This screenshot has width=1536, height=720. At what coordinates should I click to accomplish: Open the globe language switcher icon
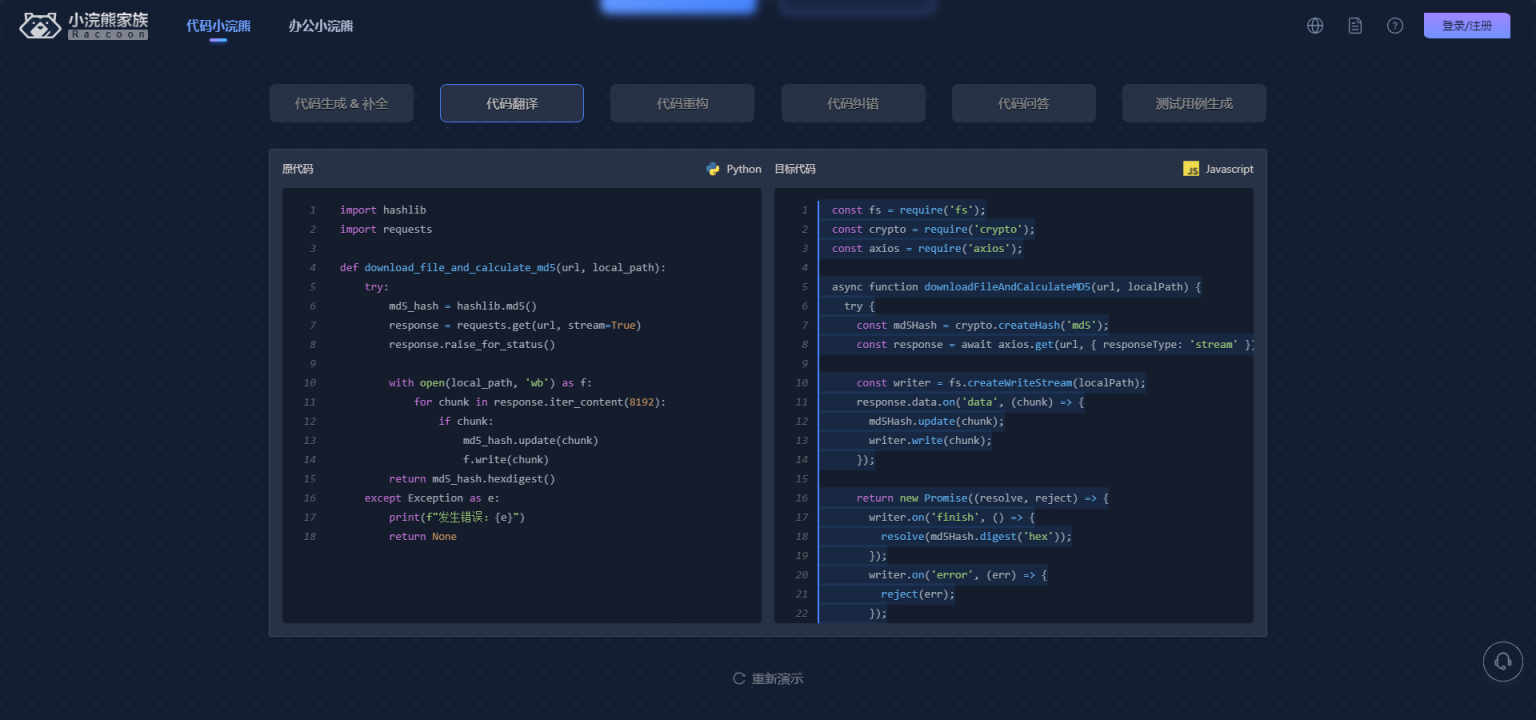(x=1315, y=26)
